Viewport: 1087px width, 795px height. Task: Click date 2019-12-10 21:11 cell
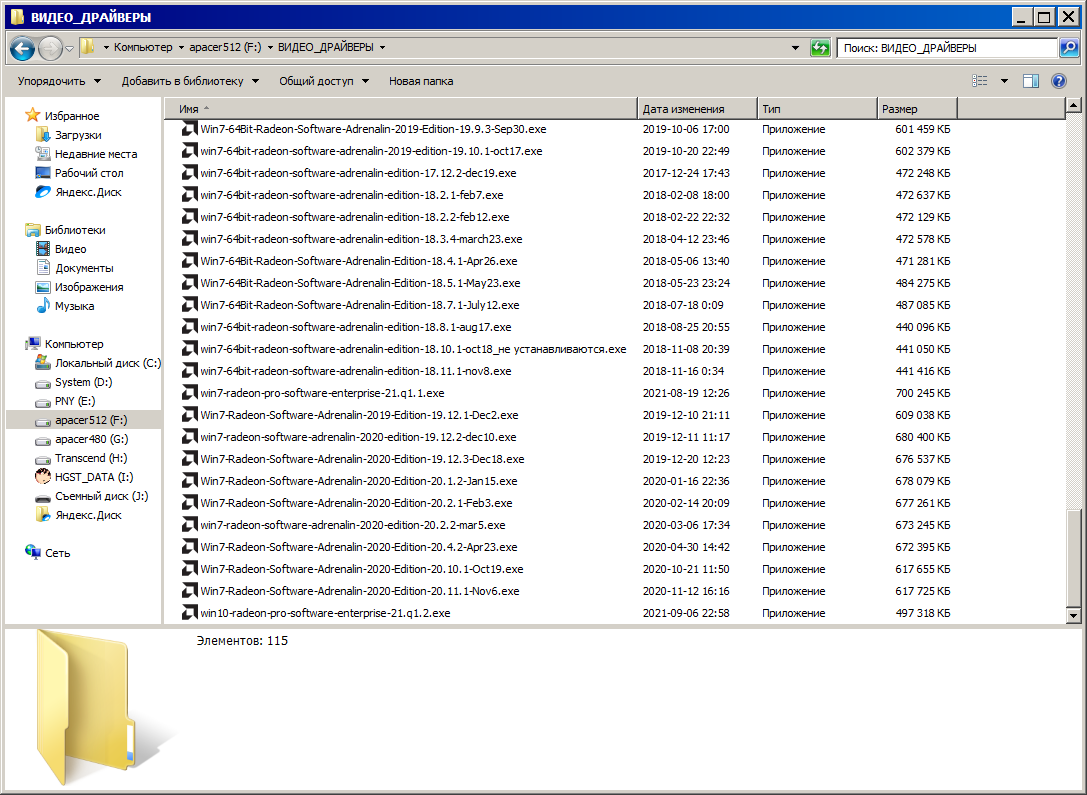click(686, 415)
